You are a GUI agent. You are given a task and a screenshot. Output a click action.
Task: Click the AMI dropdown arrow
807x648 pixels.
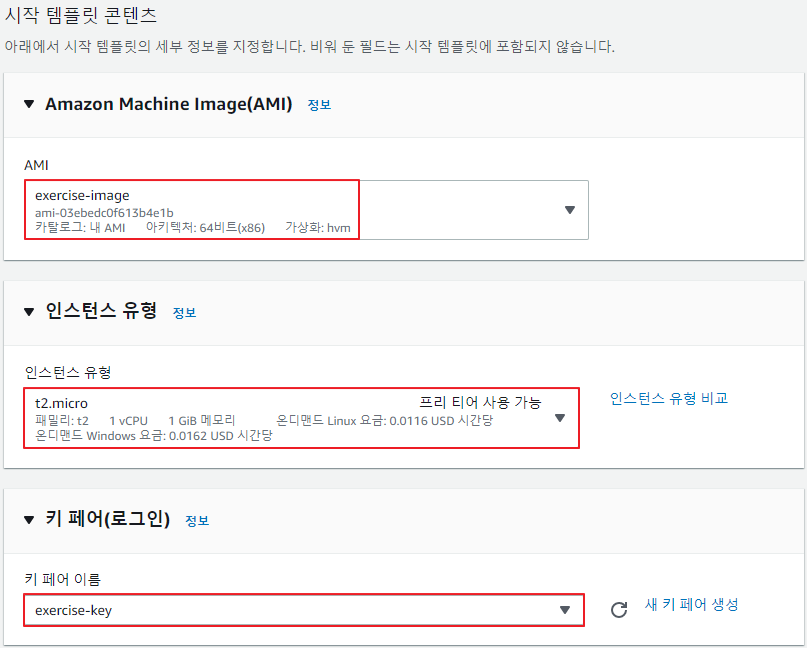pyautogui.click(x=570, y=210)
